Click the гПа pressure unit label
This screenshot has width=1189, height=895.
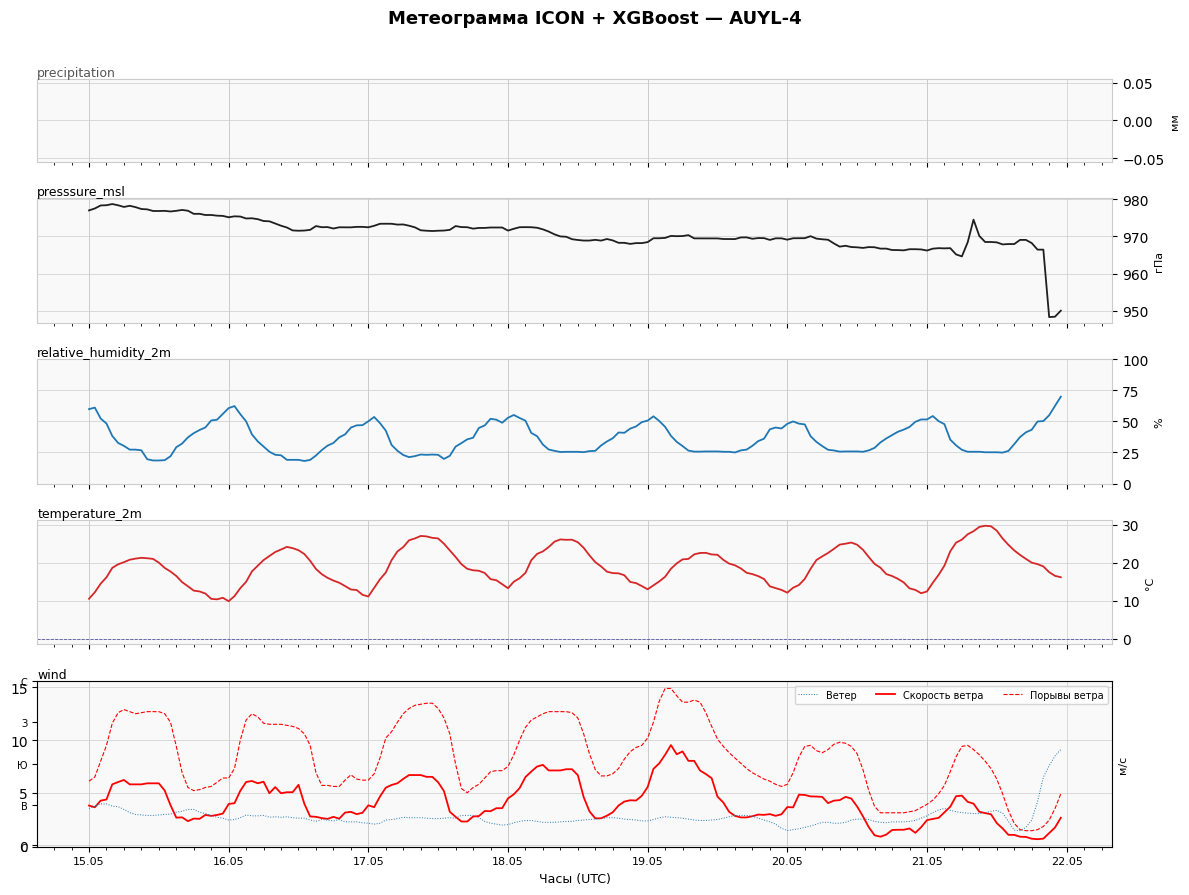click(x=1158, y=262)
